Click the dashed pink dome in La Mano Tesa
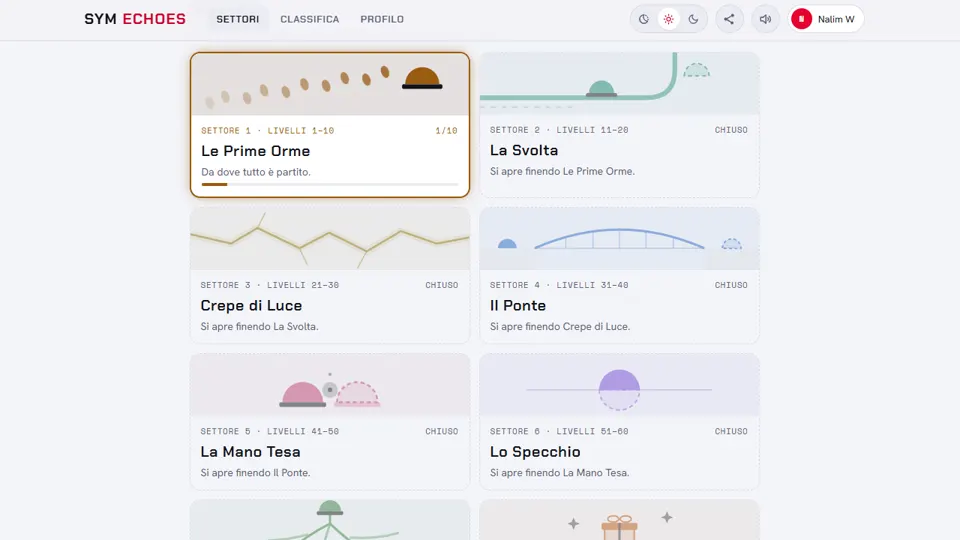This screenshot has width=960, height=540. coord(358,394)
